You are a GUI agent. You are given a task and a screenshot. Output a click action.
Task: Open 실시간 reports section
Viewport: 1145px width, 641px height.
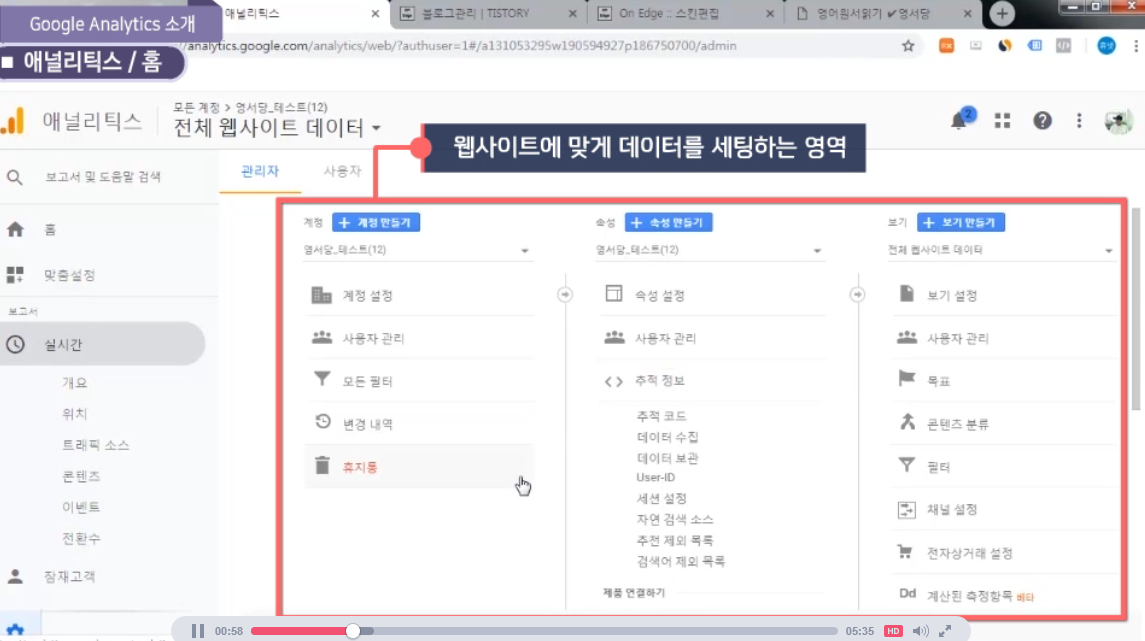click(102, 344)
